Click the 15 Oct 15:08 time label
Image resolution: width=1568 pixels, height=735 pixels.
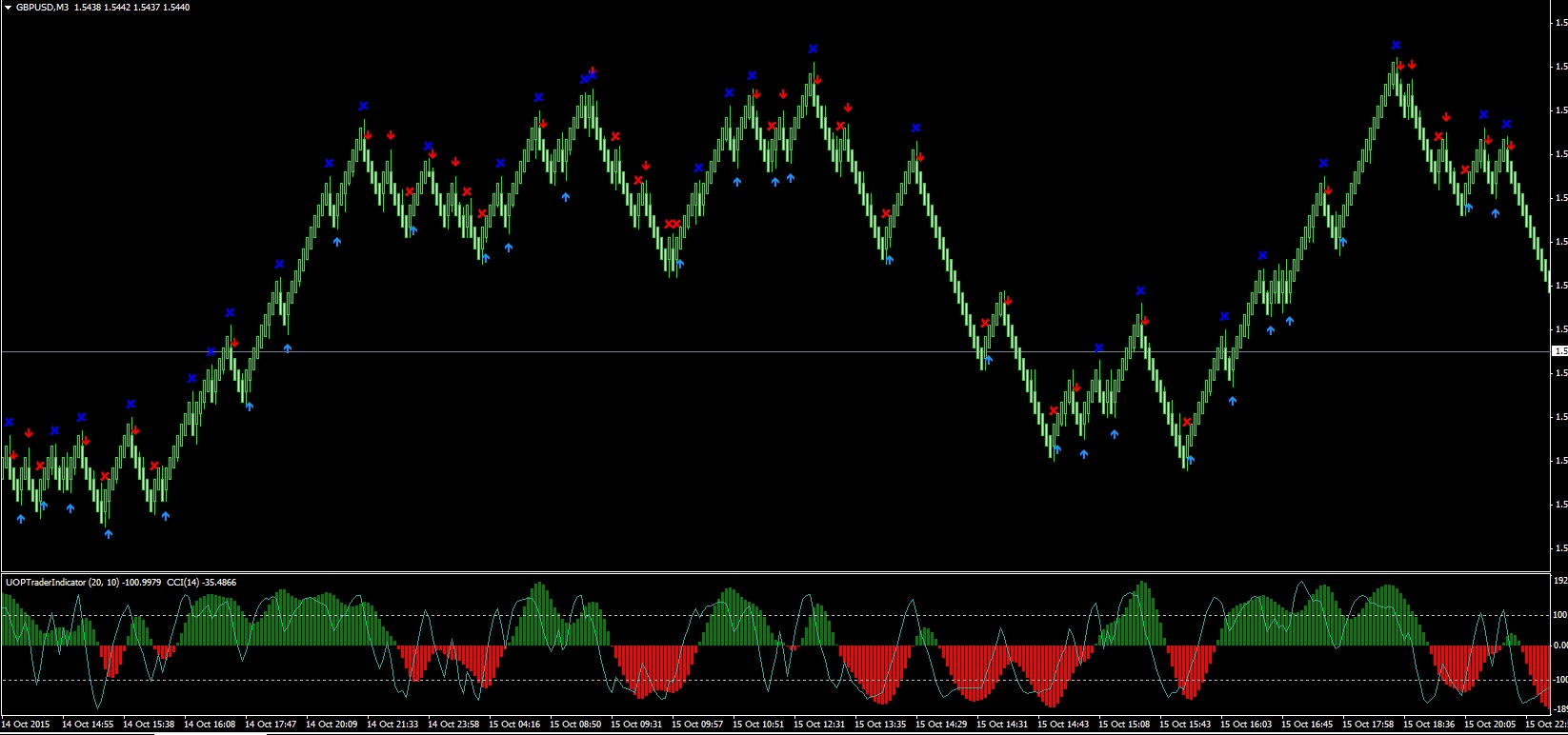(1124, 725)
